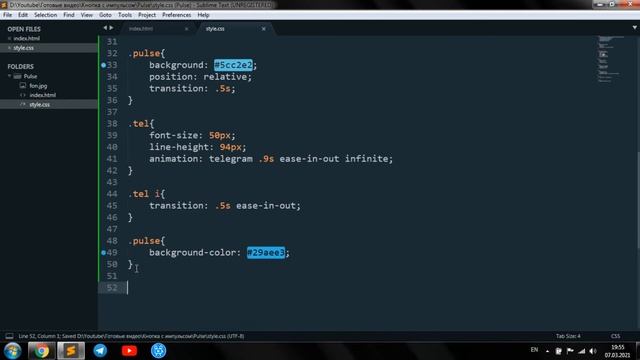Click the minimap code preview
This screenshot has height=360, width=640.
[610, 59]
